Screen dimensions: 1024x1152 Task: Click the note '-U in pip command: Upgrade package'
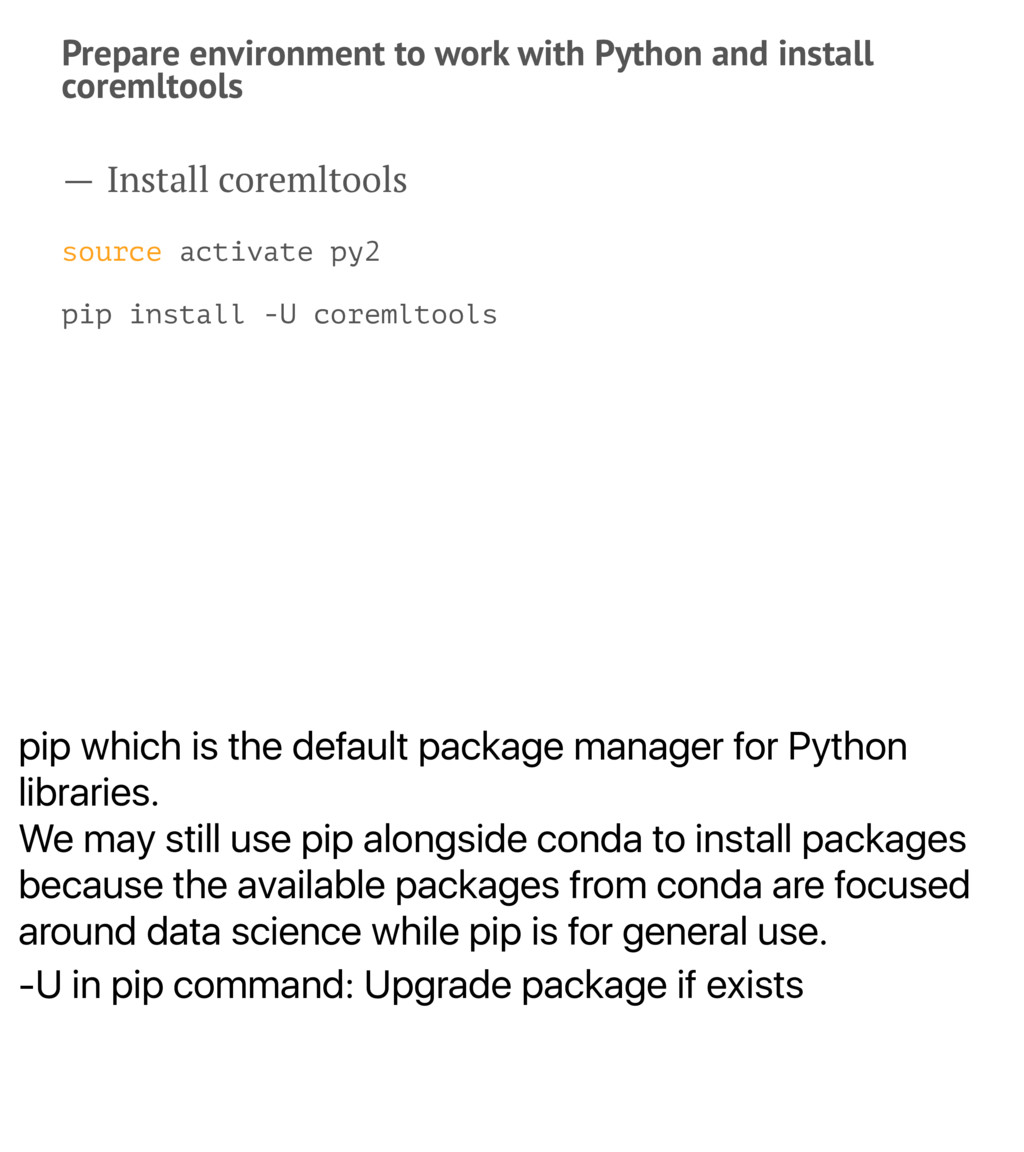click(x=411, y=986)
